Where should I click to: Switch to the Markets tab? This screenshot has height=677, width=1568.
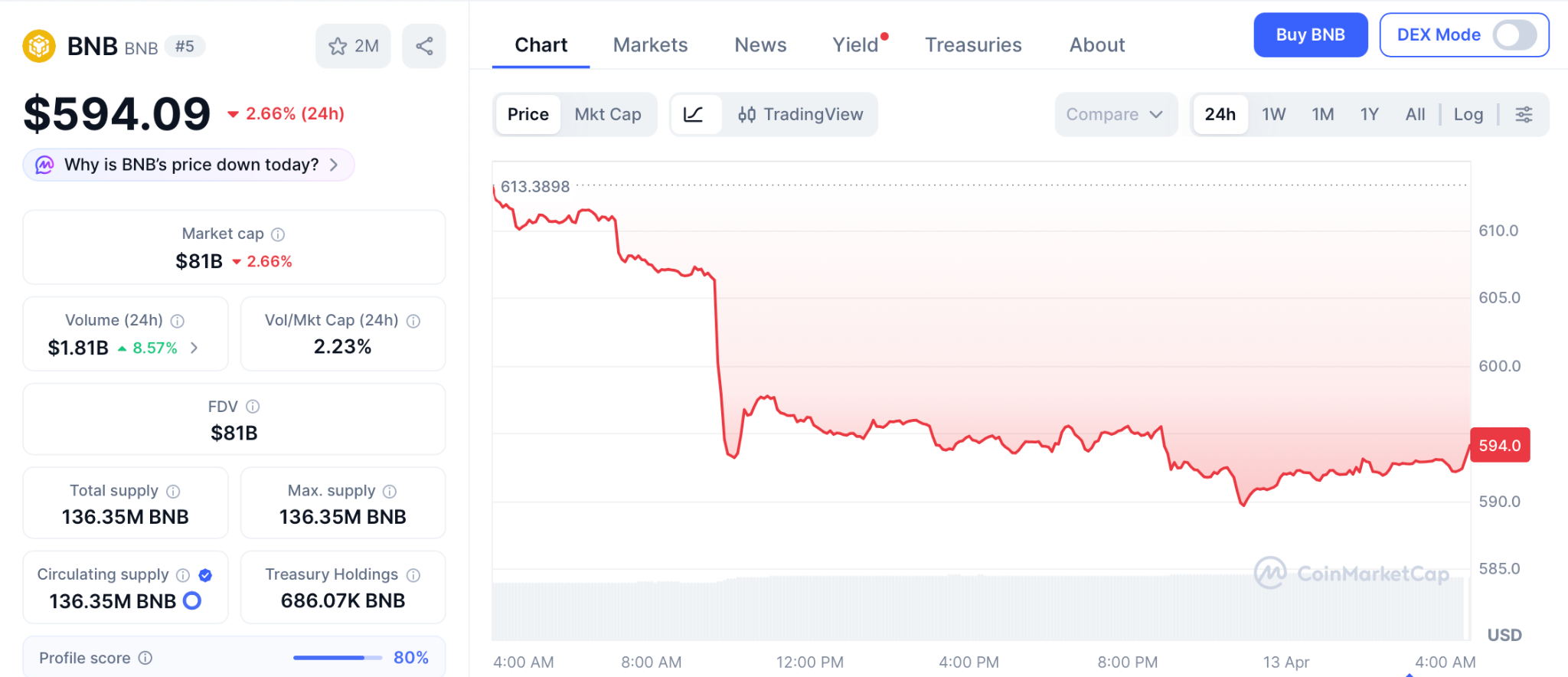(650, 45)
